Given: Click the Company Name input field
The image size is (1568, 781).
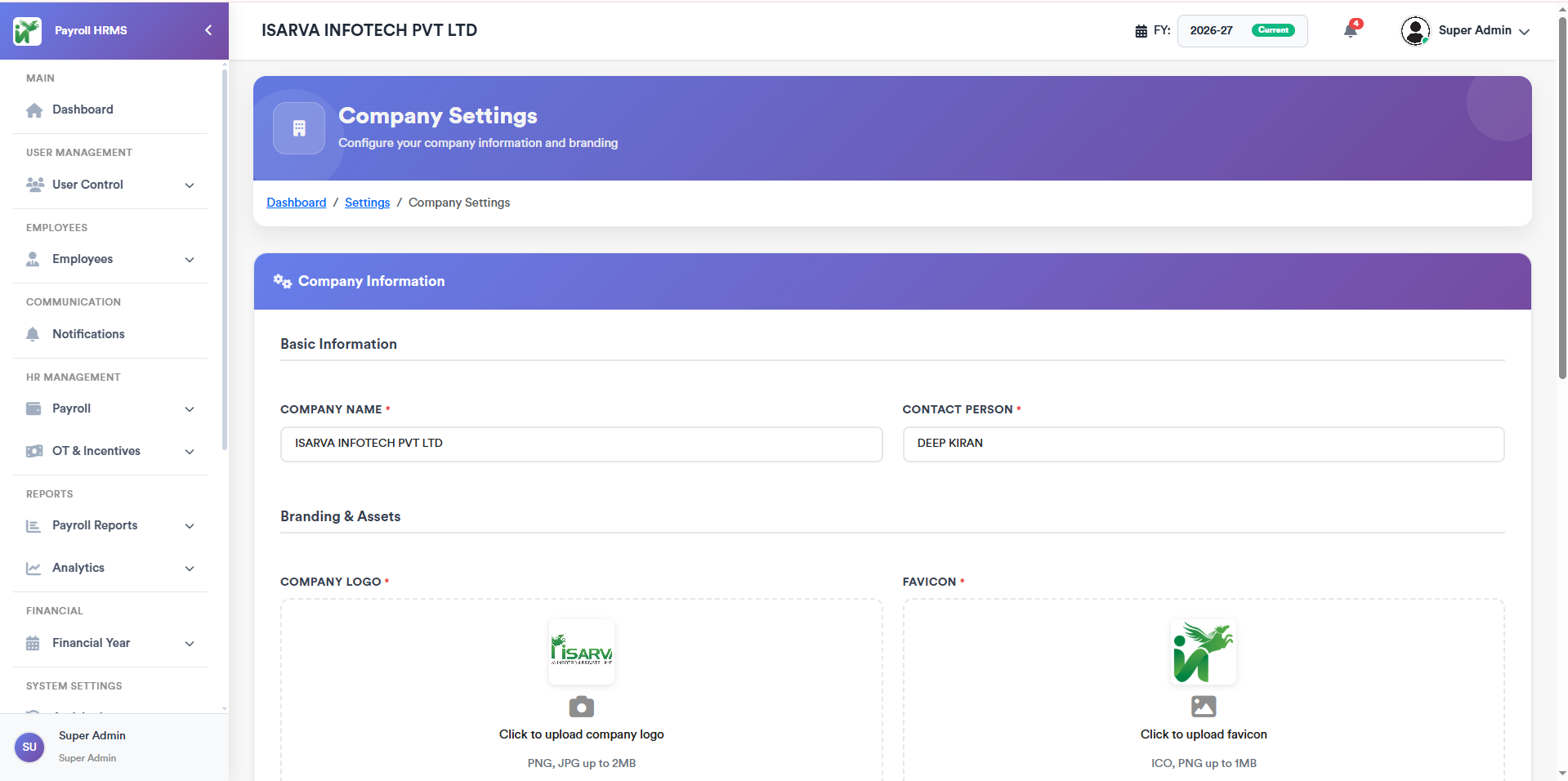Looking at the screenshot, I should click(x=582, y=444).
